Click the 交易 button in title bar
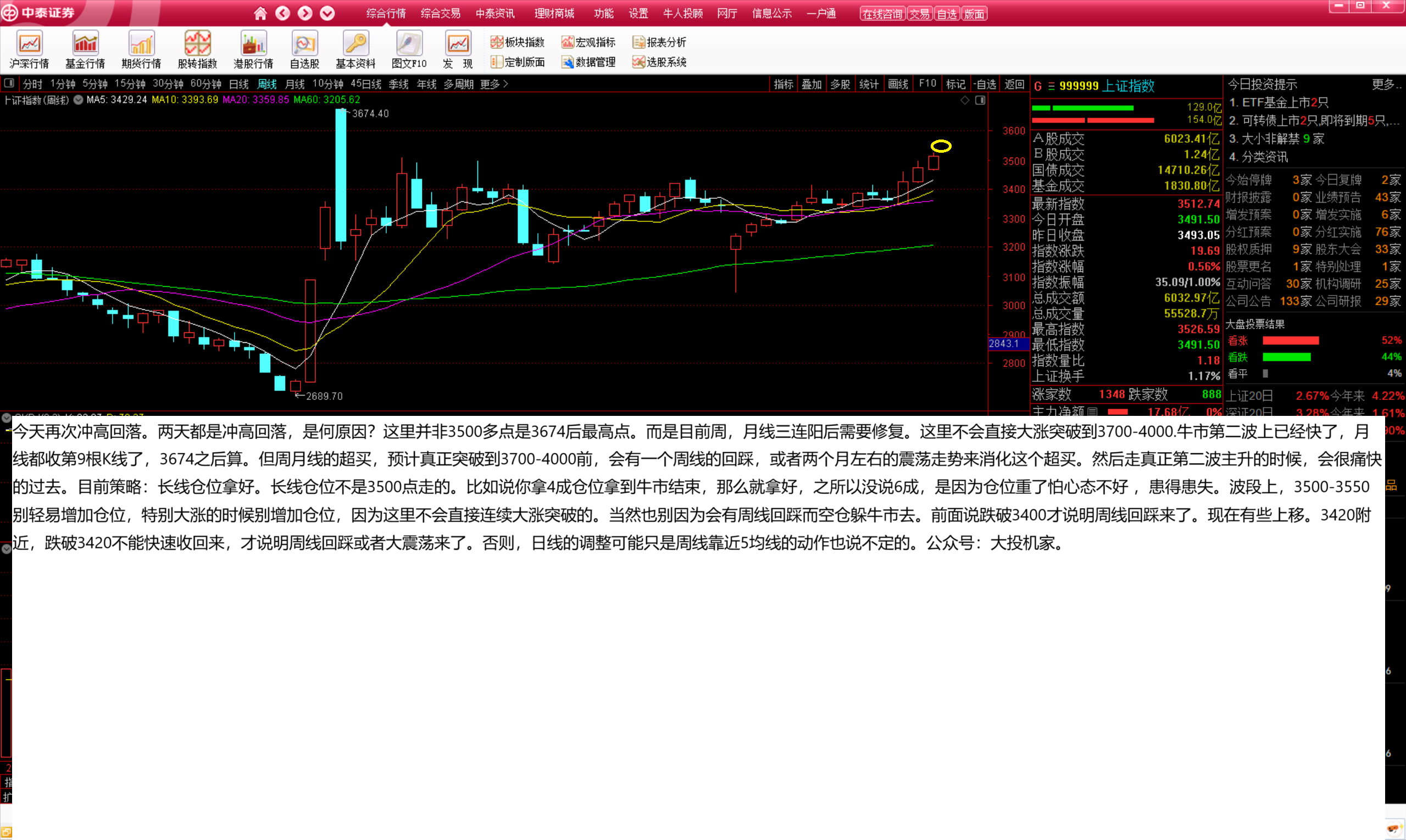 [x=920, y=14]
